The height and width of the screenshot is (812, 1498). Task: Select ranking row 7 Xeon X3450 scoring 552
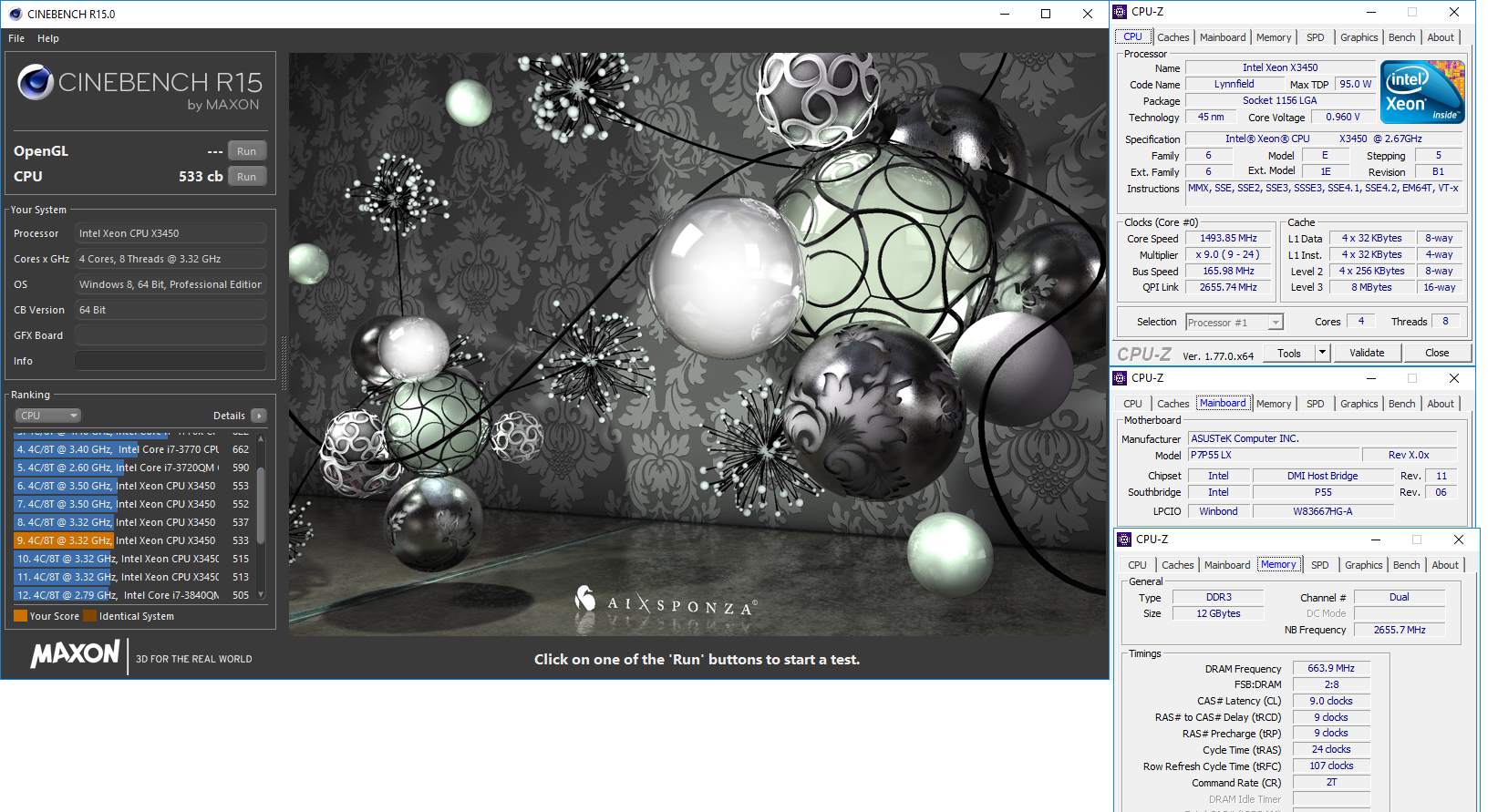133,504
